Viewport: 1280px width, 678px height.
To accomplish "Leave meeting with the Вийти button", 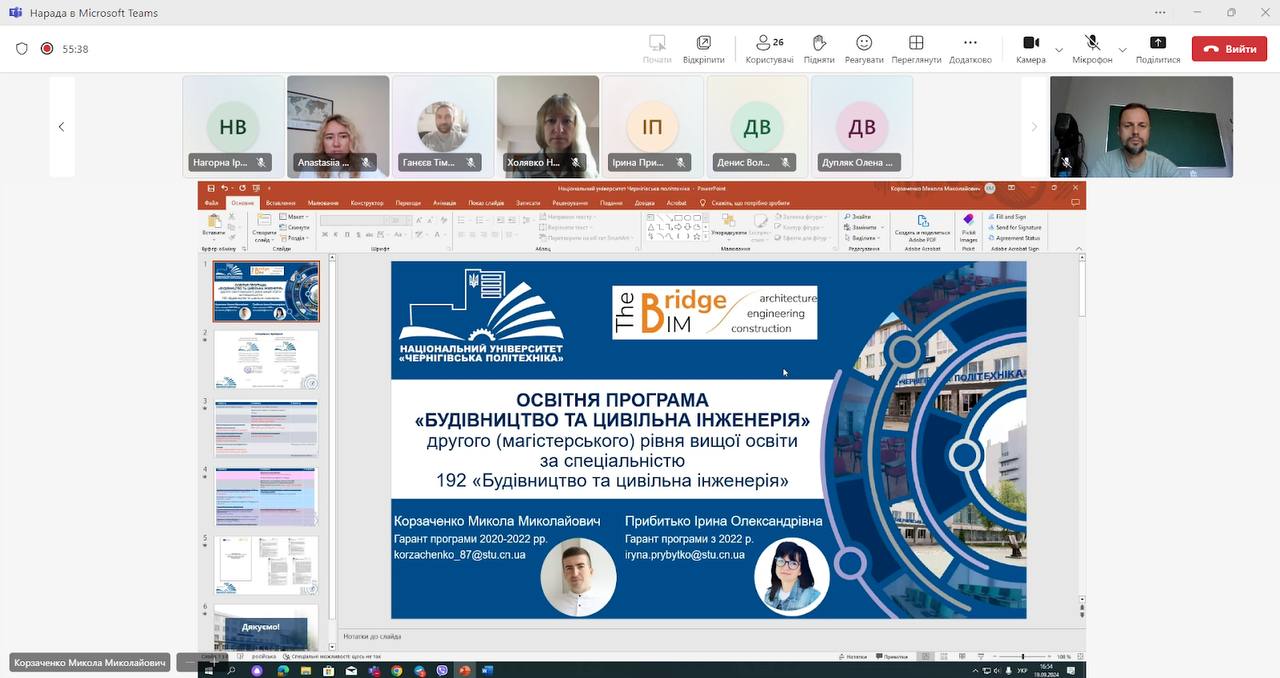I will [x=1229, y=49].
